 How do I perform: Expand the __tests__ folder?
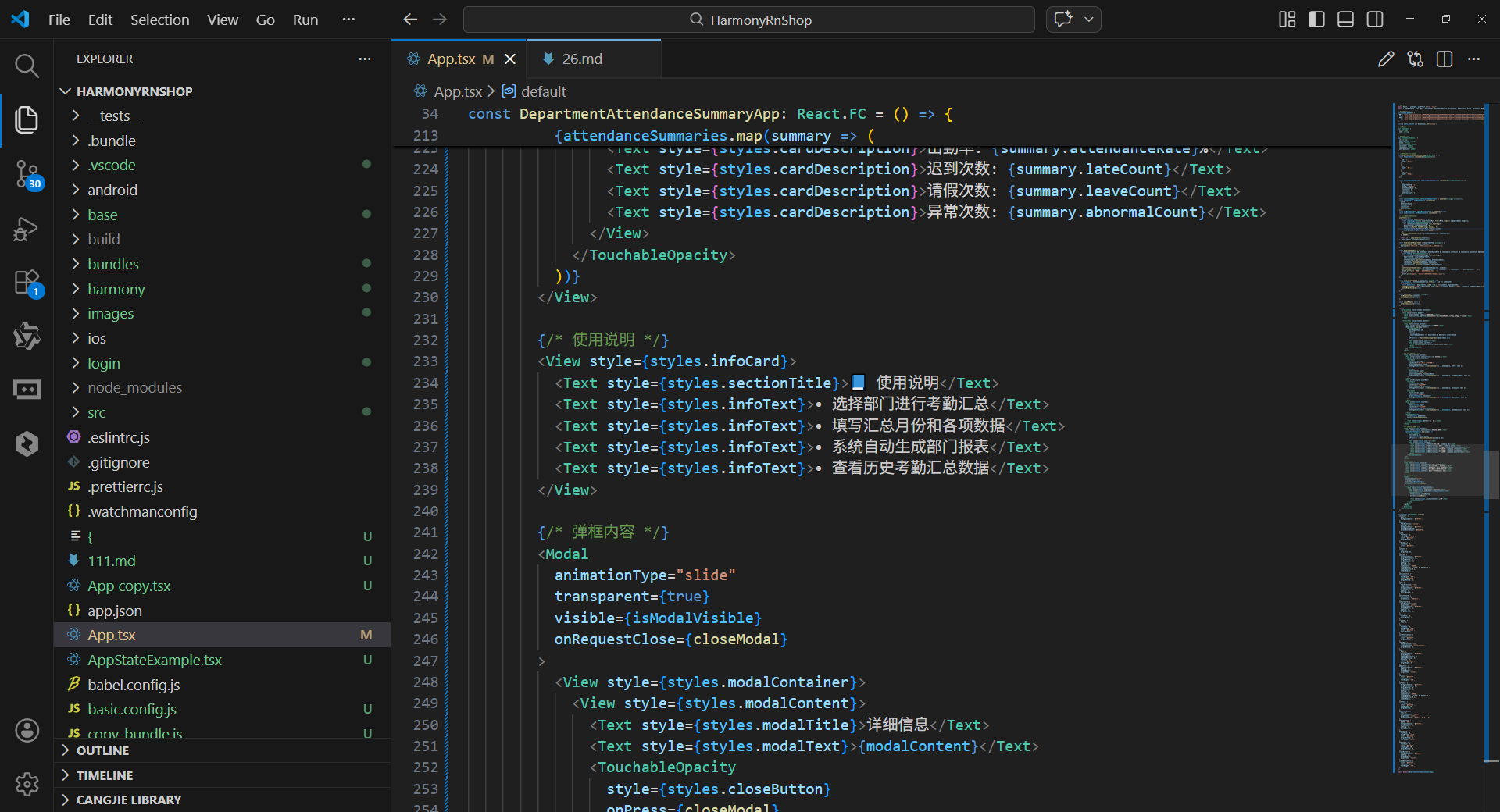[223, 116]
